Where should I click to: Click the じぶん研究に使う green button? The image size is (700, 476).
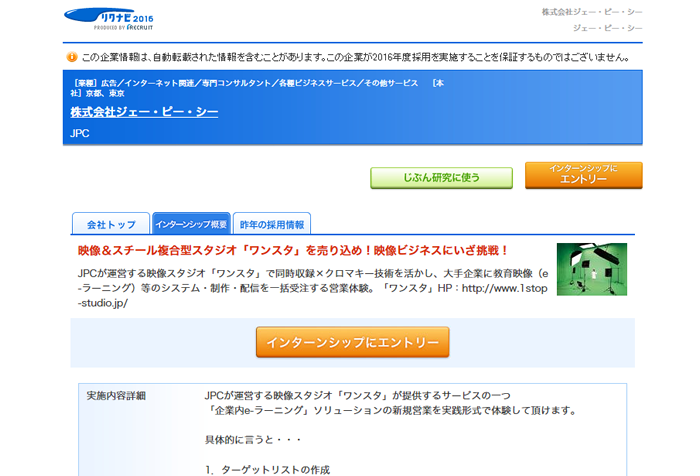441,178
